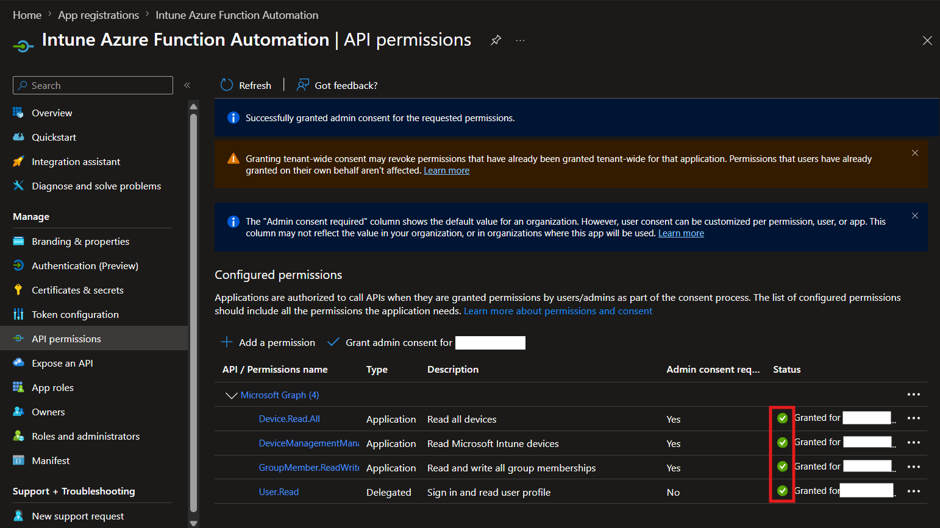
Task: Click the Certificates & secrets key icon
Action: tap(19, 290)
